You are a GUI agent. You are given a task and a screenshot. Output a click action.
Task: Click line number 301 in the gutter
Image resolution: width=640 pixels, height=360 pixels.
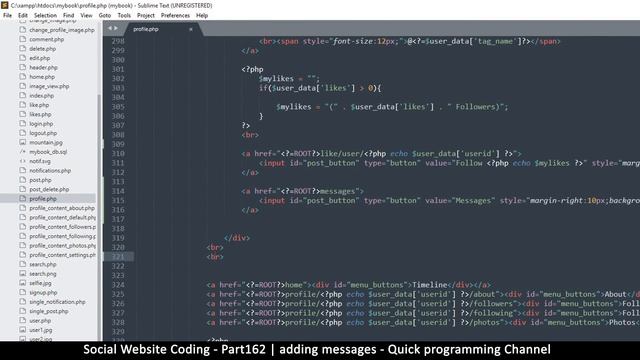[118, 69]
